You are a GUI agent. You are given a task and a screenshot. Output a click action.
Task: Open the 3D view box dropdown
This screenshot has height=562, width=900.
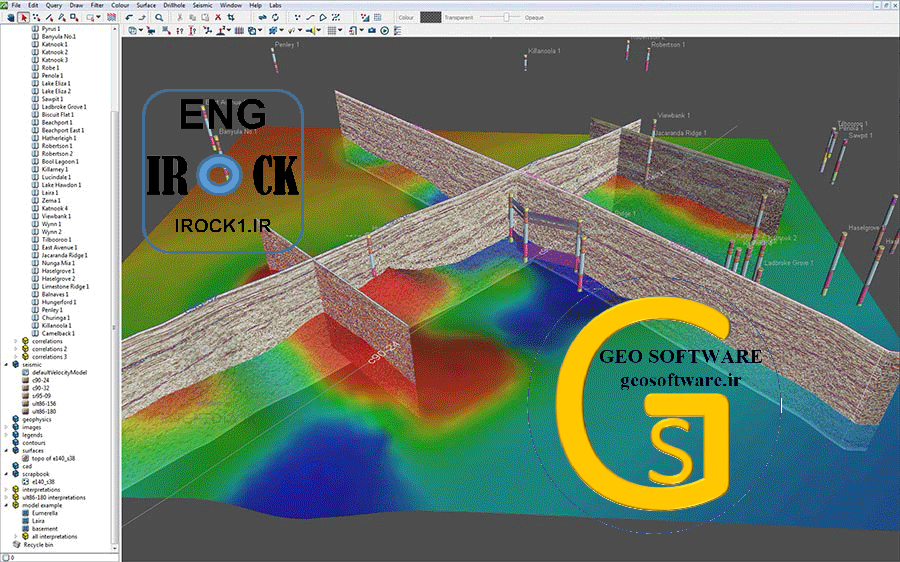pos(141,30)
